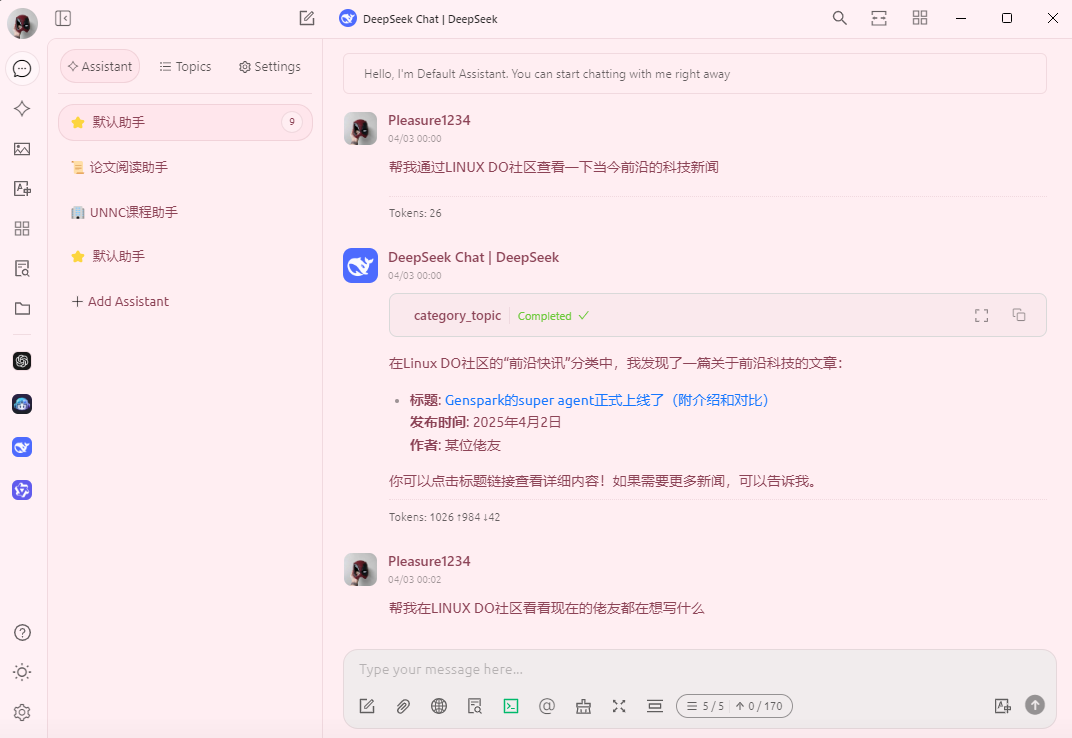Launch the bottom pinned purple app icon
1072x738 pixels.
pos(22,490)
